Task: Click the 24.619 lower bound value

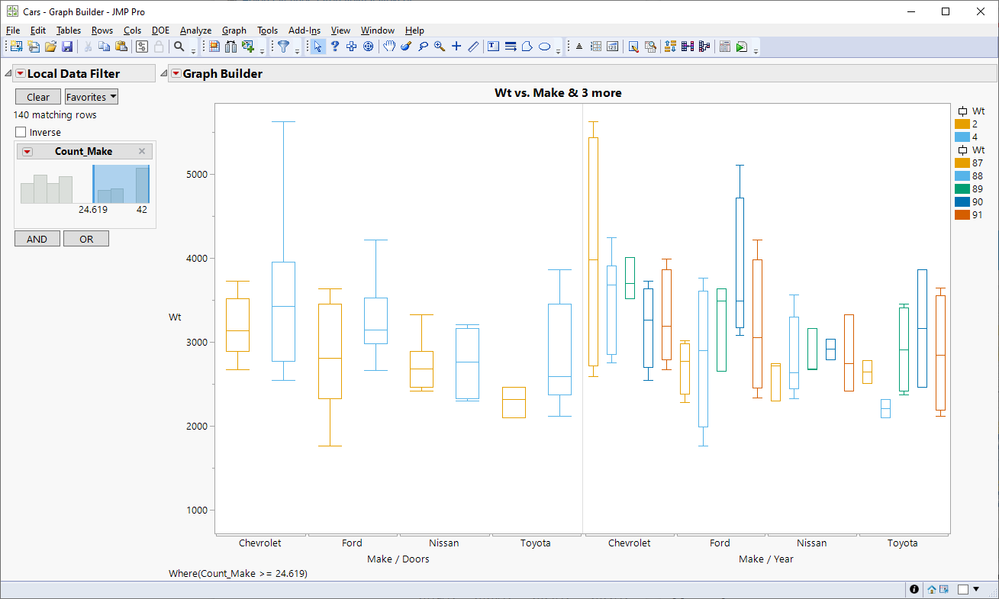Action: (x=93, y=210)
